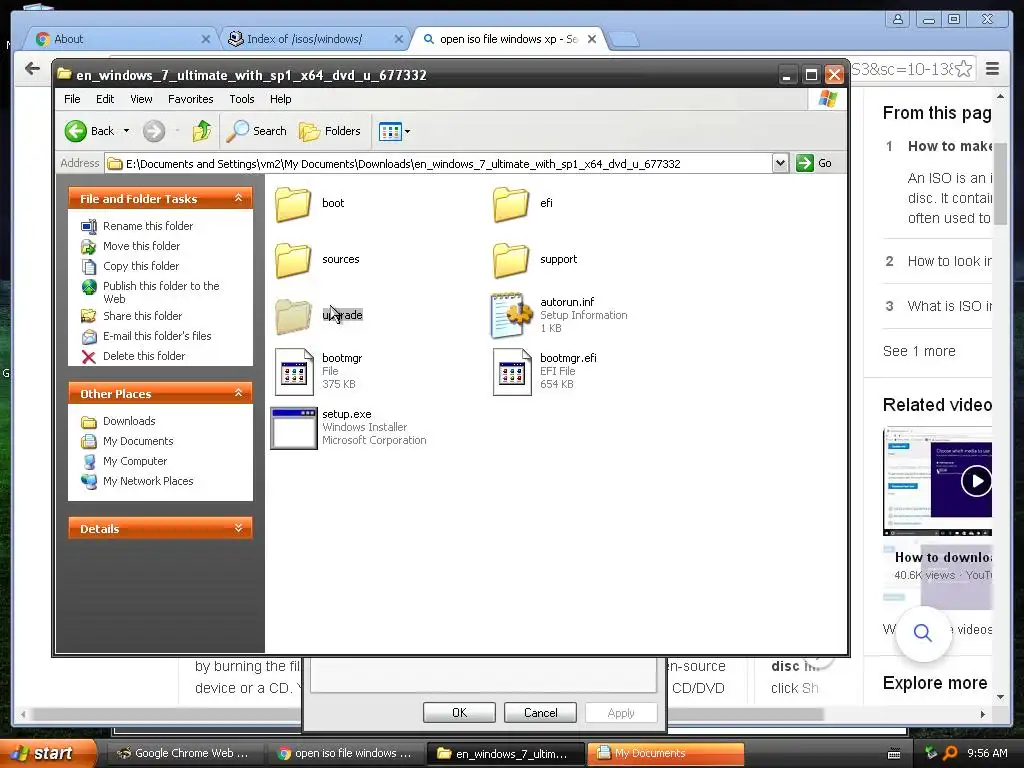Select the upgrade folder icon
1024x768 pixels.
coord(293,315)
